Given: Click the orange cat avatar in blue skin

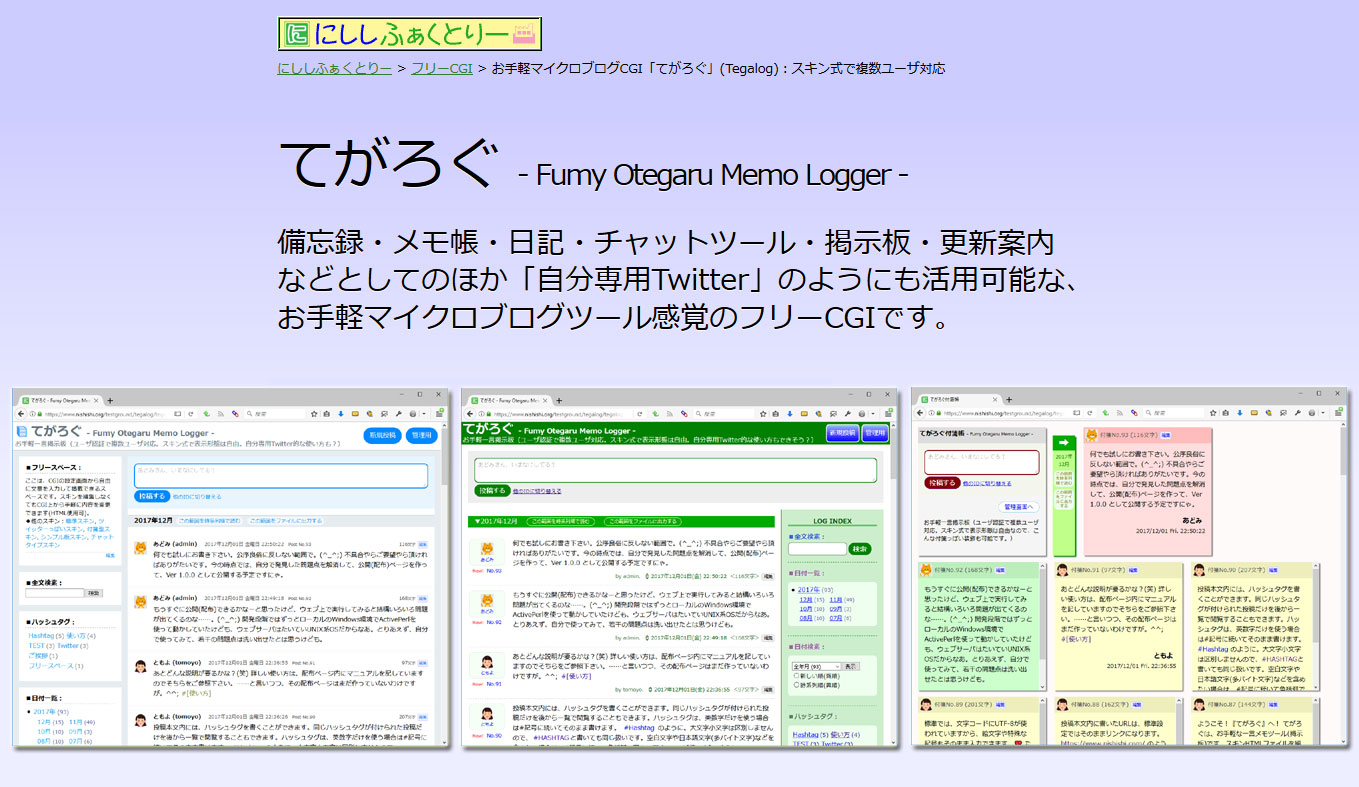Looking at the screenshot, I should pos(141,548).
